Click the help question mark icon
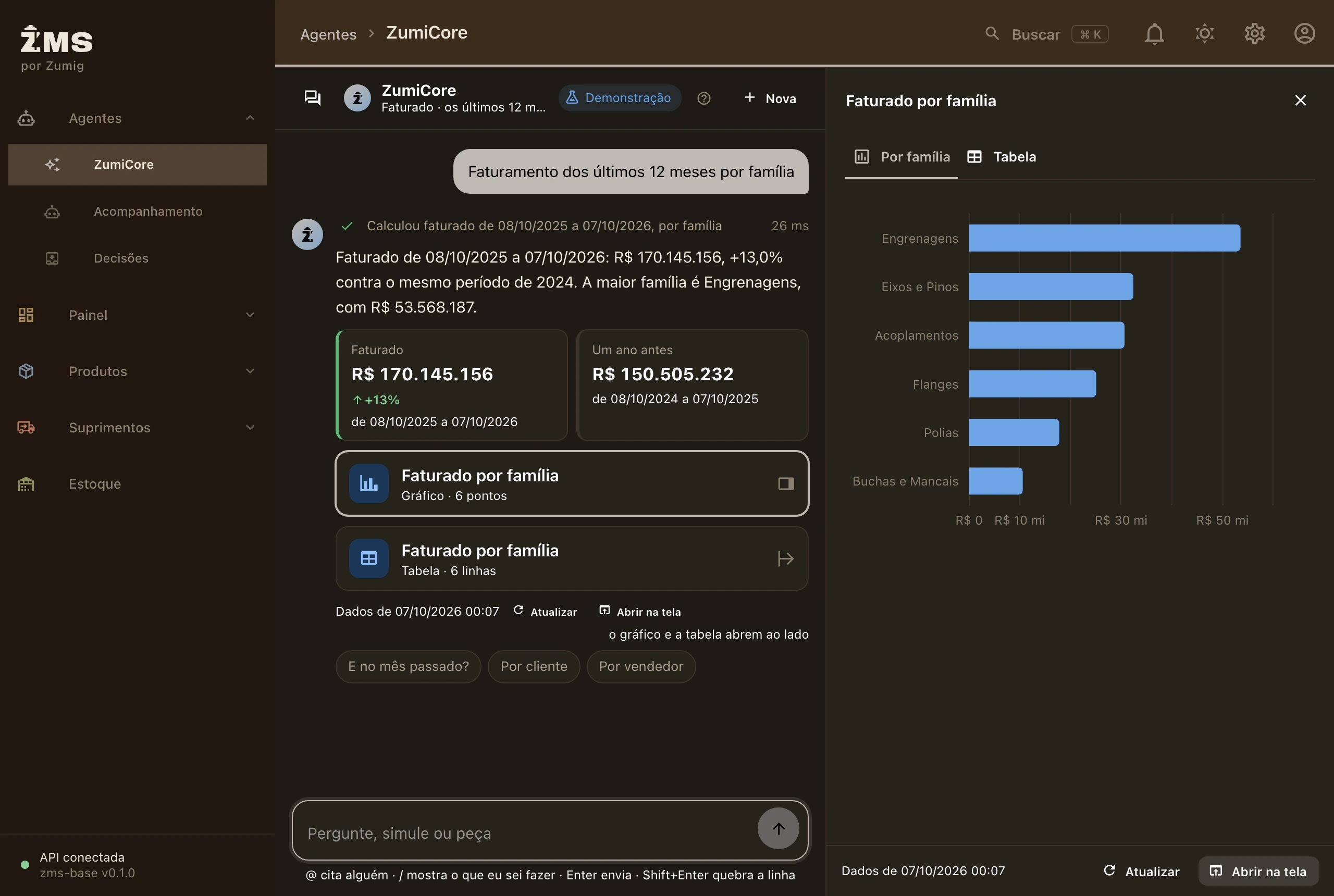Viewport: 1334px width, 896px height. [703, 98]
